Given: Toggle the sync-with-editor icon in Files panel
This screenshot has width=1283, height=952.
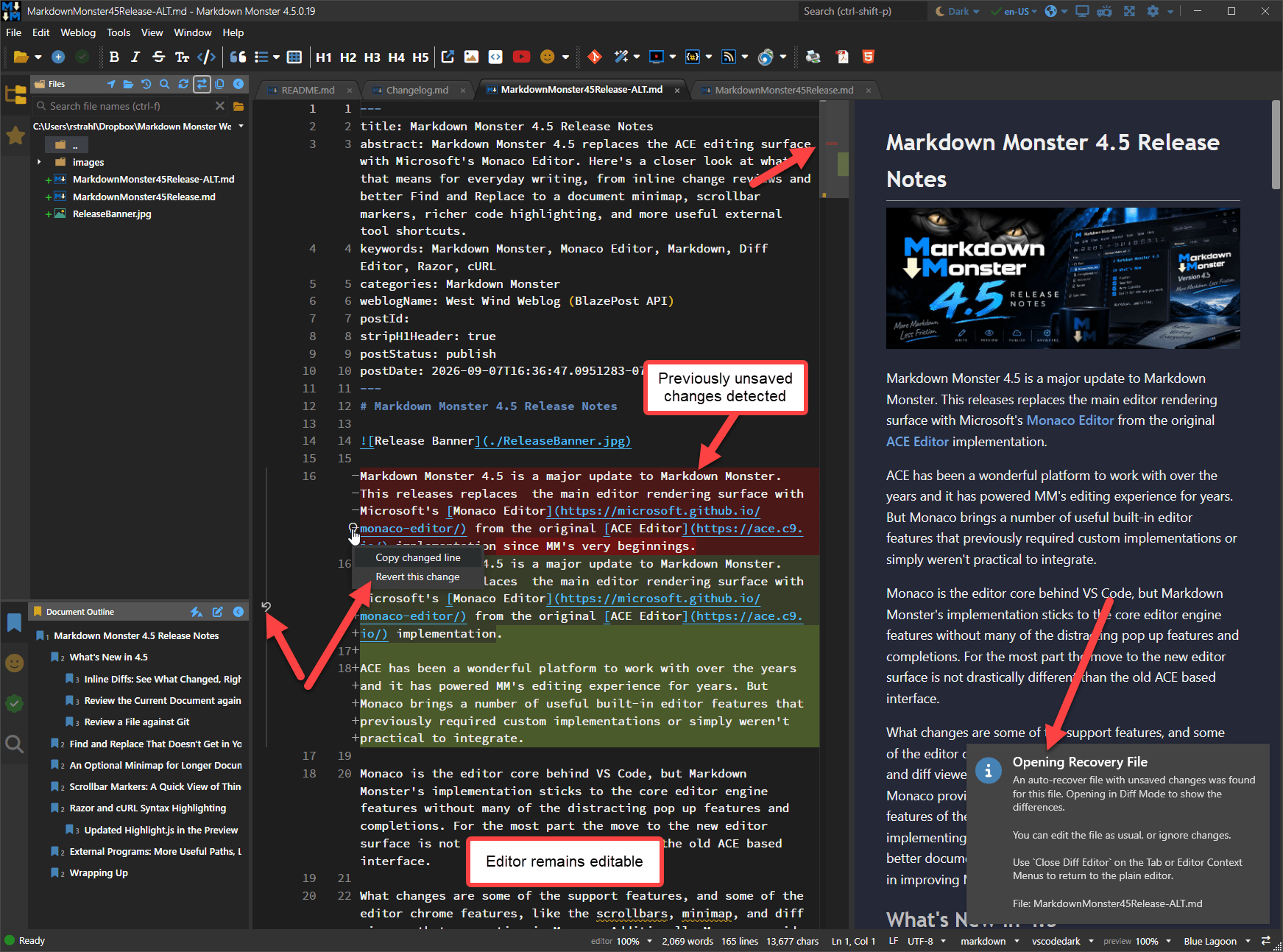Looking at the screenshot, I should coord(202,84).
